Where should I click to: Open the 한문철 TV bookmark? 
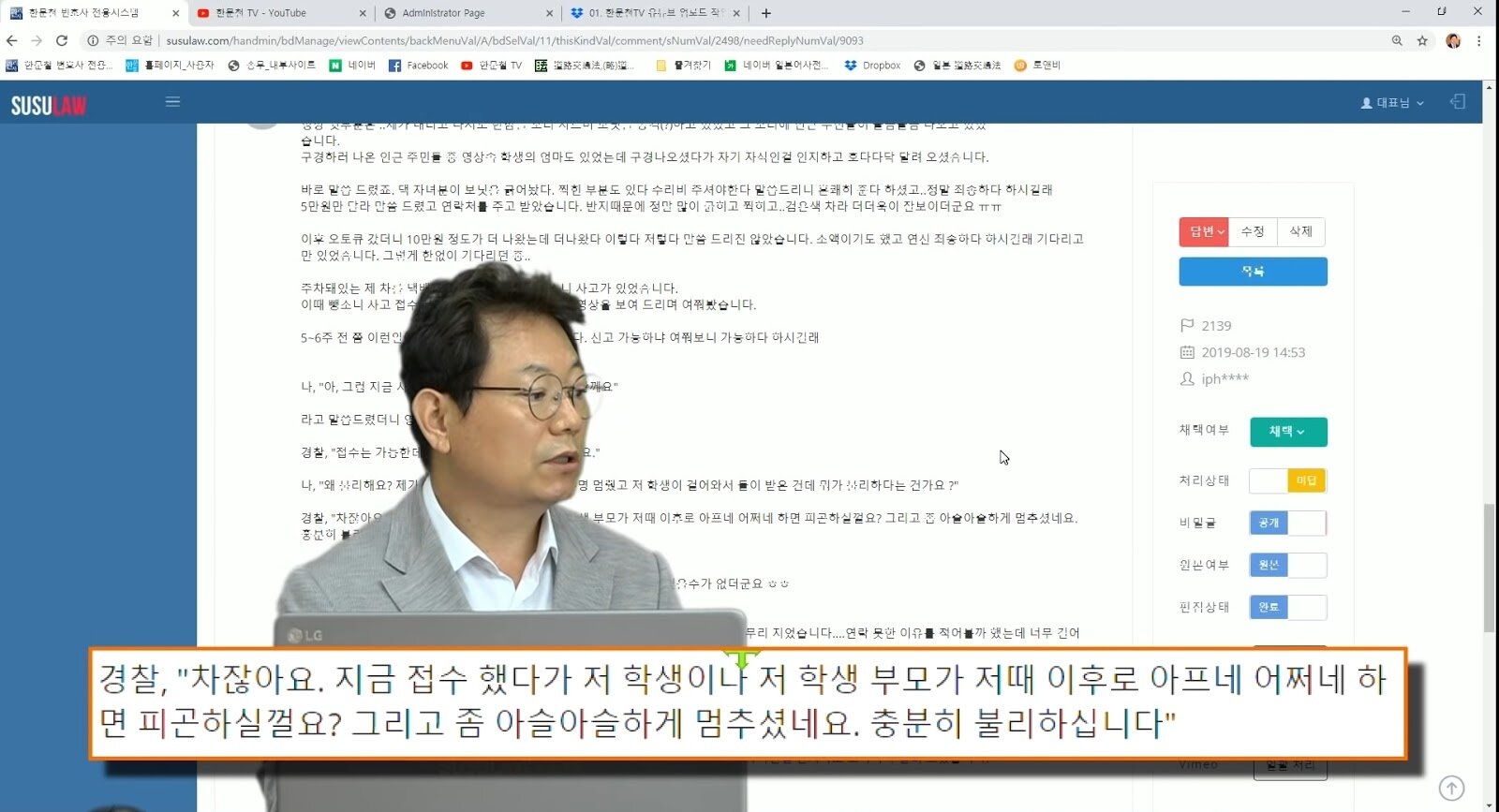492,66
